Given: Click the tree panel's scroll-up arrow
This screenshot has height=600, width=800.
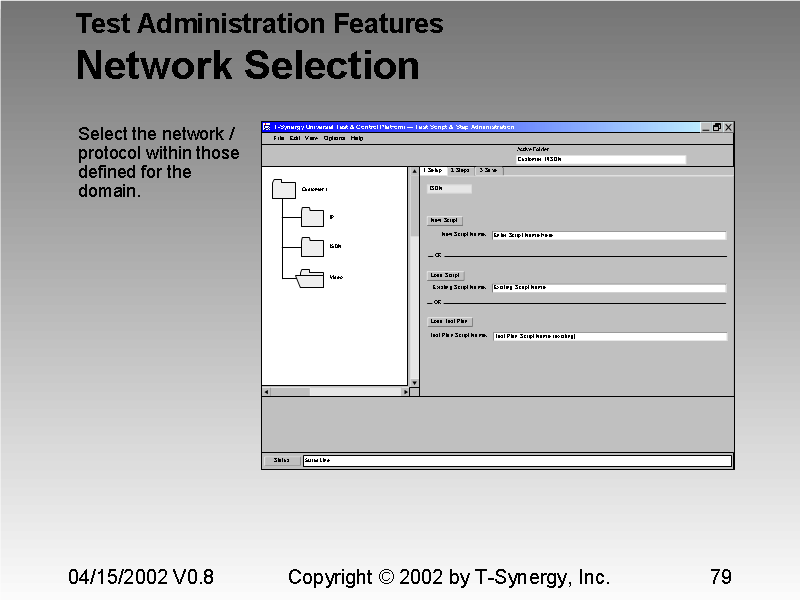Looking at the screenshot, I should pos(412,171).
